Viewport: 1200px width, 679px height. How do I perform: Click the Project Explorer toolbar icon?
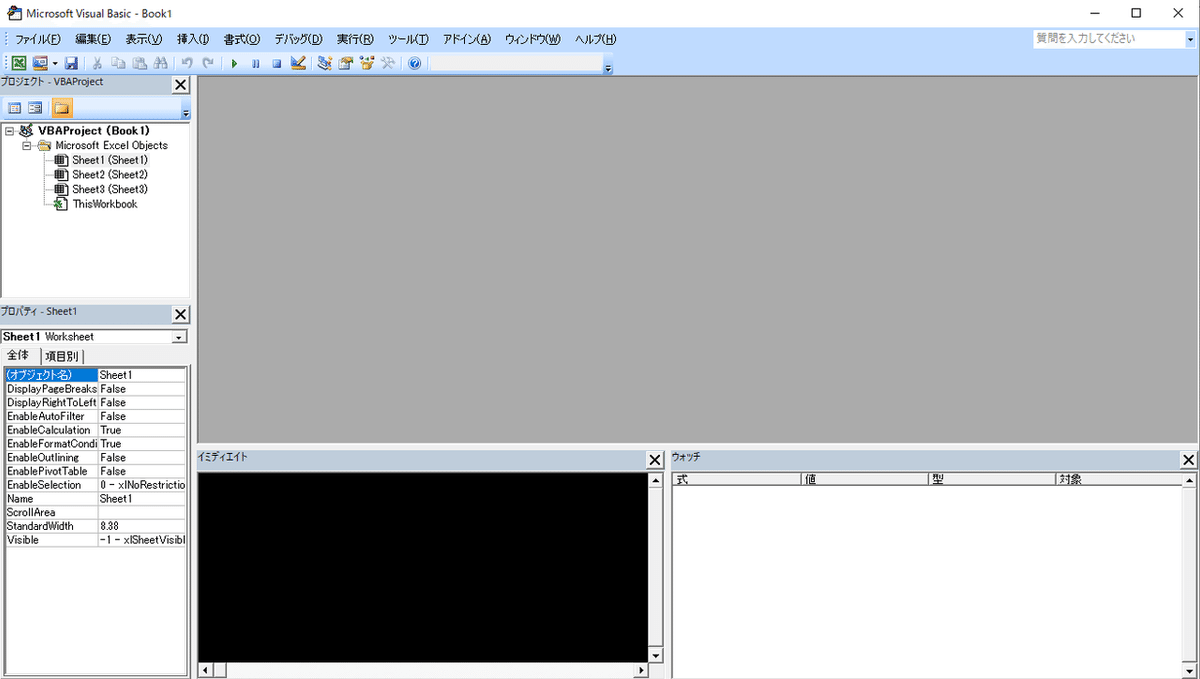[x=325, y=63]
